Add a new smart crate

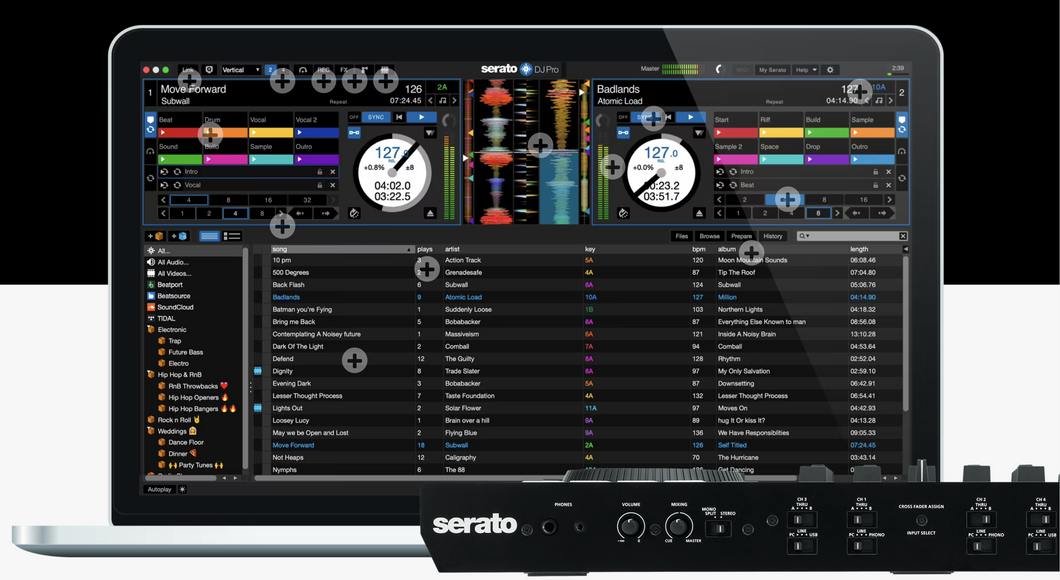tap(180, 236)
